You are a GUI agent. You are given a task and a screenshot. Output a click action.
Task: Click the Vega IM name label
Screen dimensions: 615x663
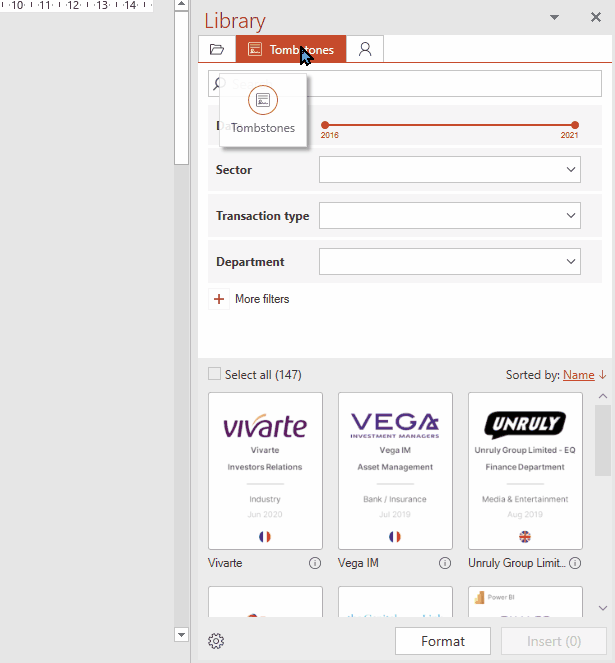[358, 563]
